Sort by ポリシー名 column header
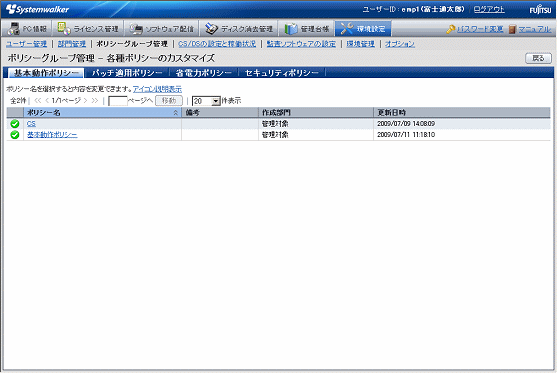Screen dimensions: 557x373 click(x=102, y=113)
